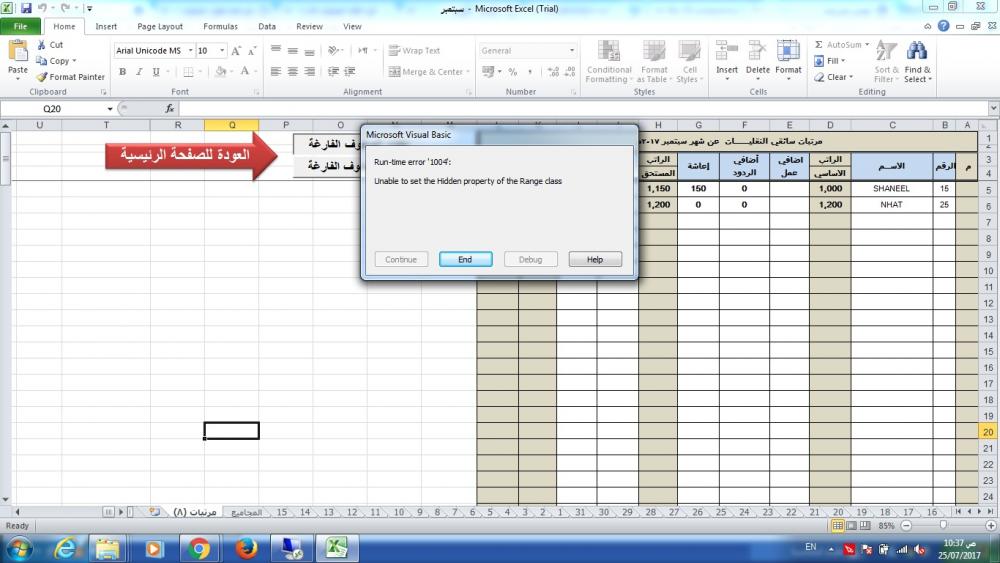Open the File tab
Screen dimensions: 1000x563
point(20,26)
